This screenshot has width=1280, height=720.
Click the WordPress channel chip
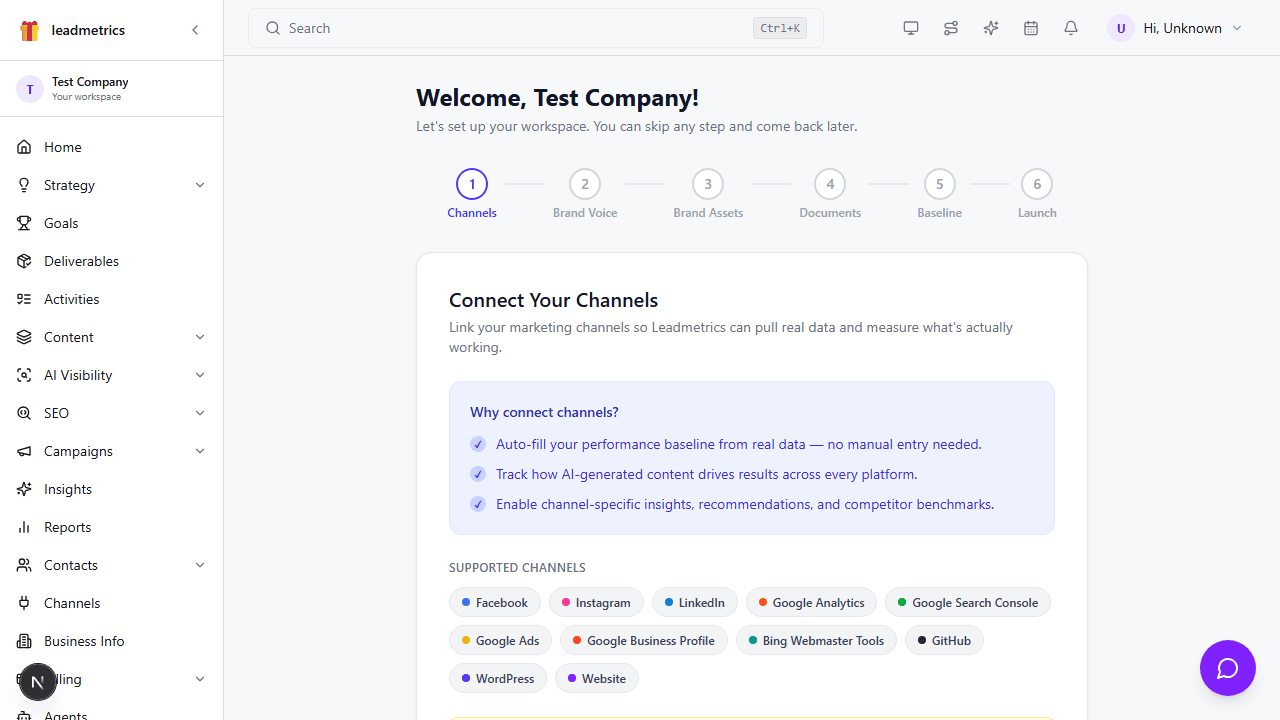coord(498,678)
